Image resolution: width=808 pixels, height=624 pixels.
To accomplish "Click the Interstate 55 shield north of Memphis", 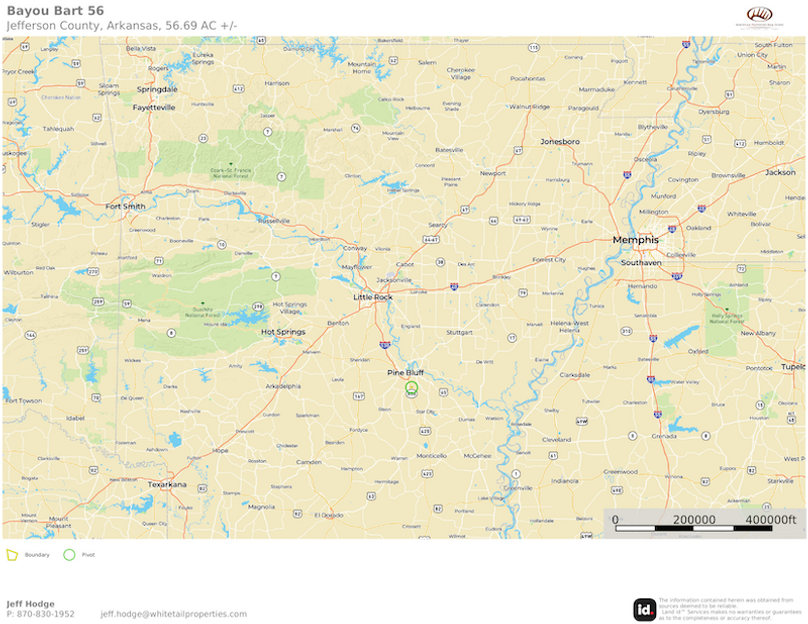I will click(627, 175).
